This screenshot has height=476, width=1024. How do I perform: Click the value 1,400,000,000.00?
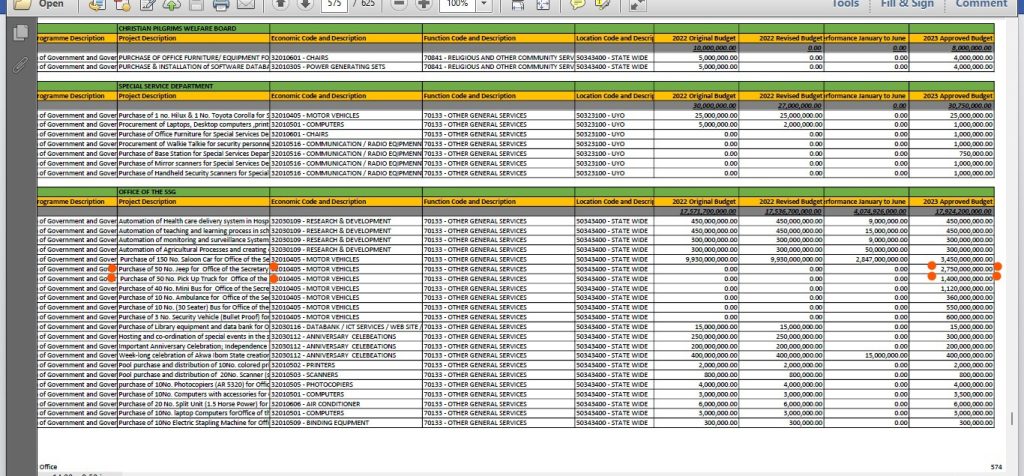(x=967, y=279)
